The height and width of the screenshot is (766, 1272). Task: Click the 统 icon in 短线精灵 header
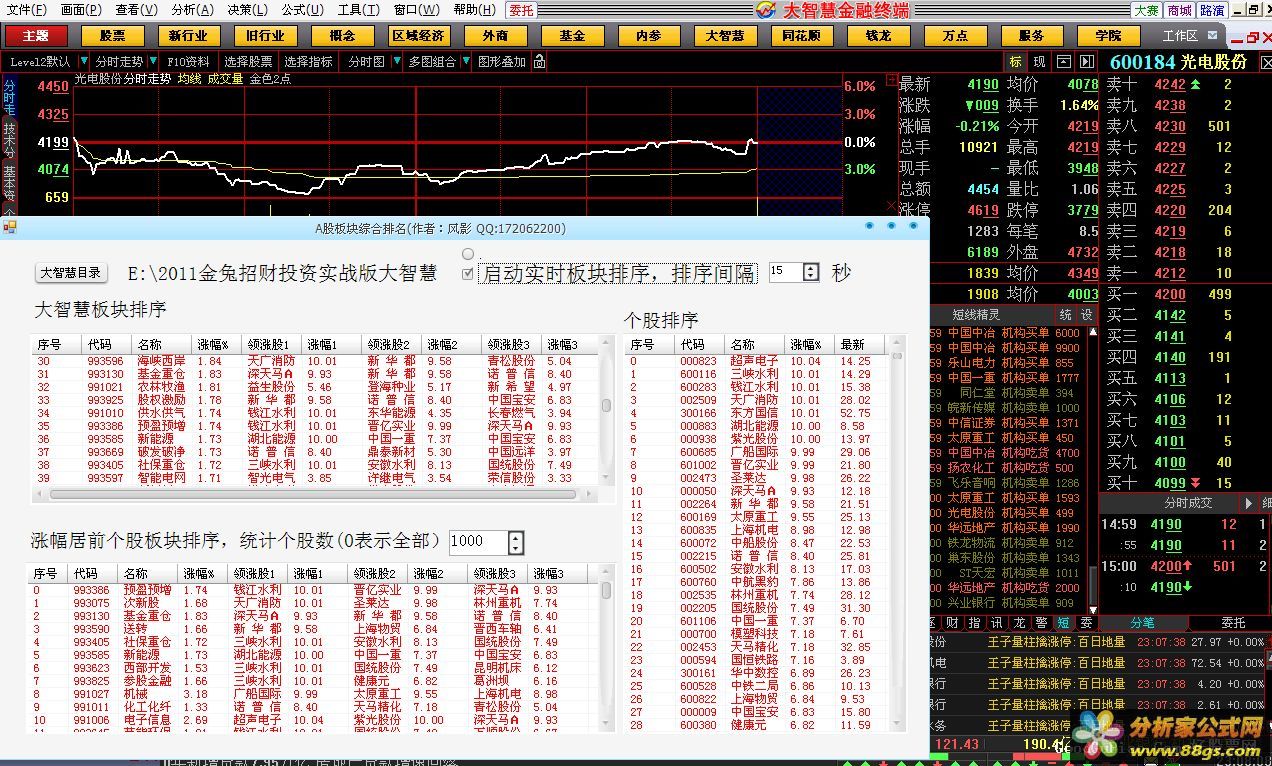click(1065, 315)
